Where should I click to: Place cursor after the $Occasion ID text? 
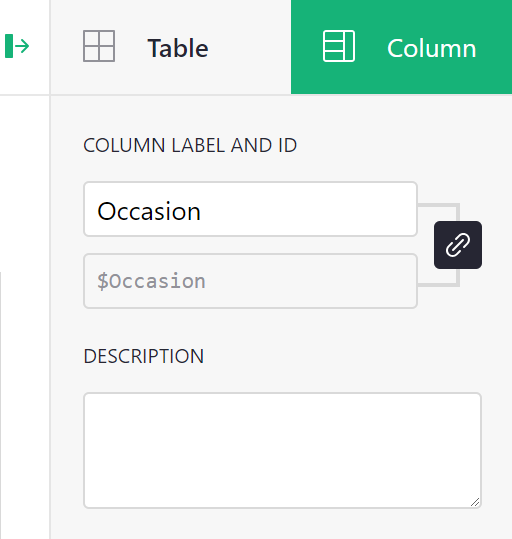click(207, 281)
